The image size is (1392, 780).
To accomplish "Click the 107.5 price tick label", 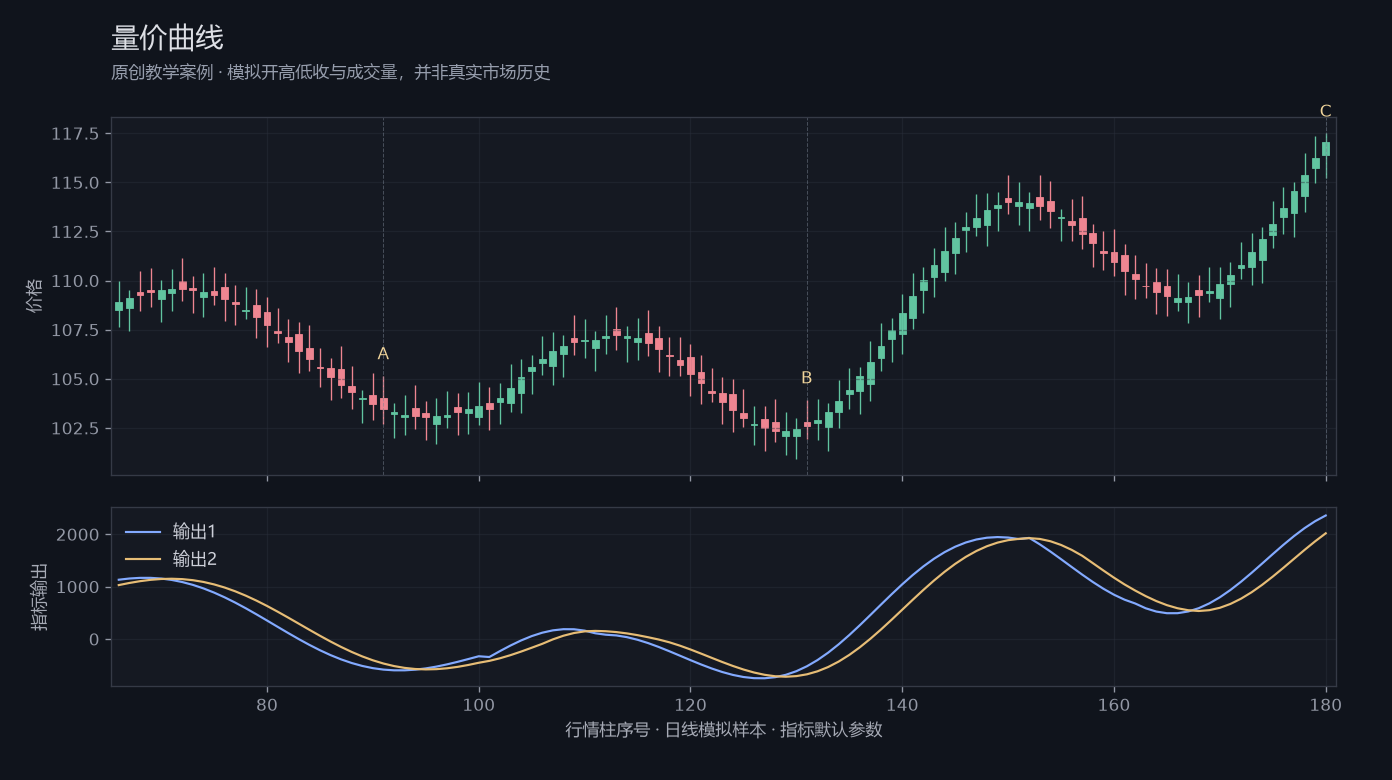I will coord(75,330).
